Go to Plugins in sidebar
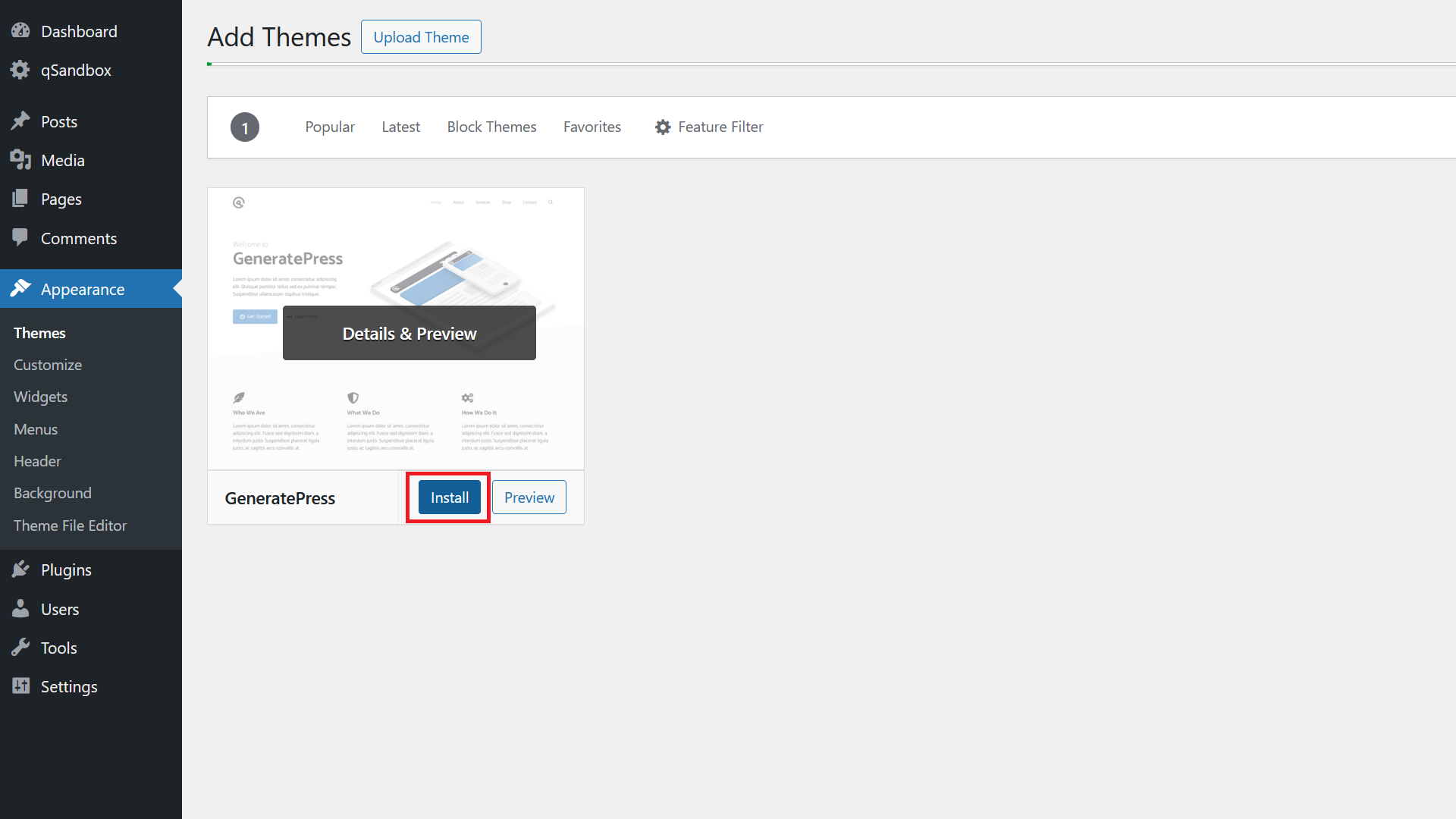This screenshot has height=819, width=1456. point(66,570)
